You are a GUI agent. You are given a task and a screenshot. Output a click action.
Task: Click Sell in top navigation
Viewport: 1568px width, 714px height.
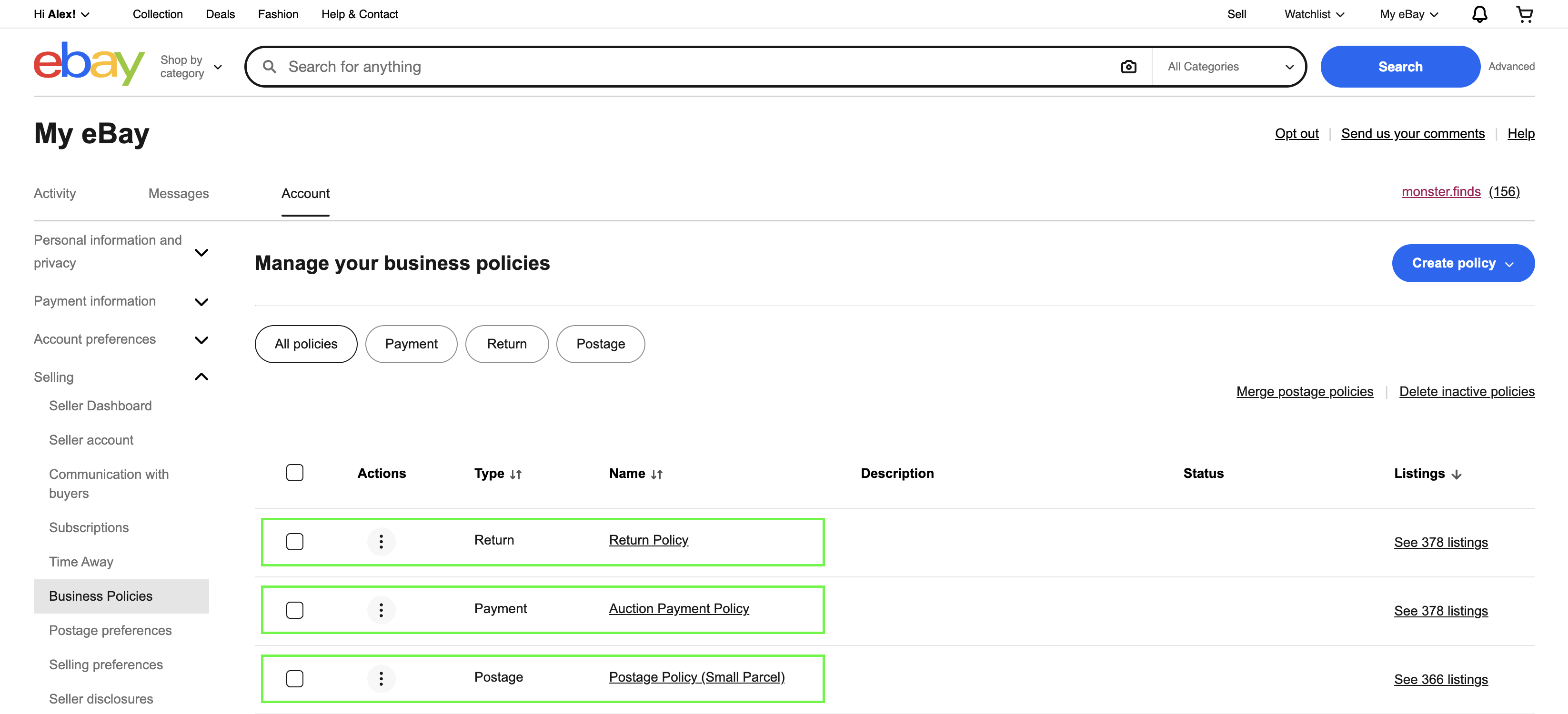[x=1236, y=14]
